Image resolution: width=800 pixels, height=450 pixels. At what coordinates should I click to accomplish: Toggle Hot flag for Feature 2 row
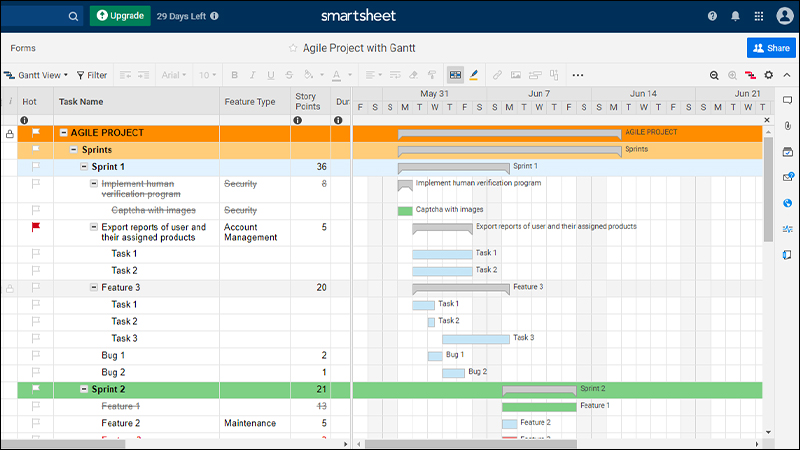(x=36, y=423)
